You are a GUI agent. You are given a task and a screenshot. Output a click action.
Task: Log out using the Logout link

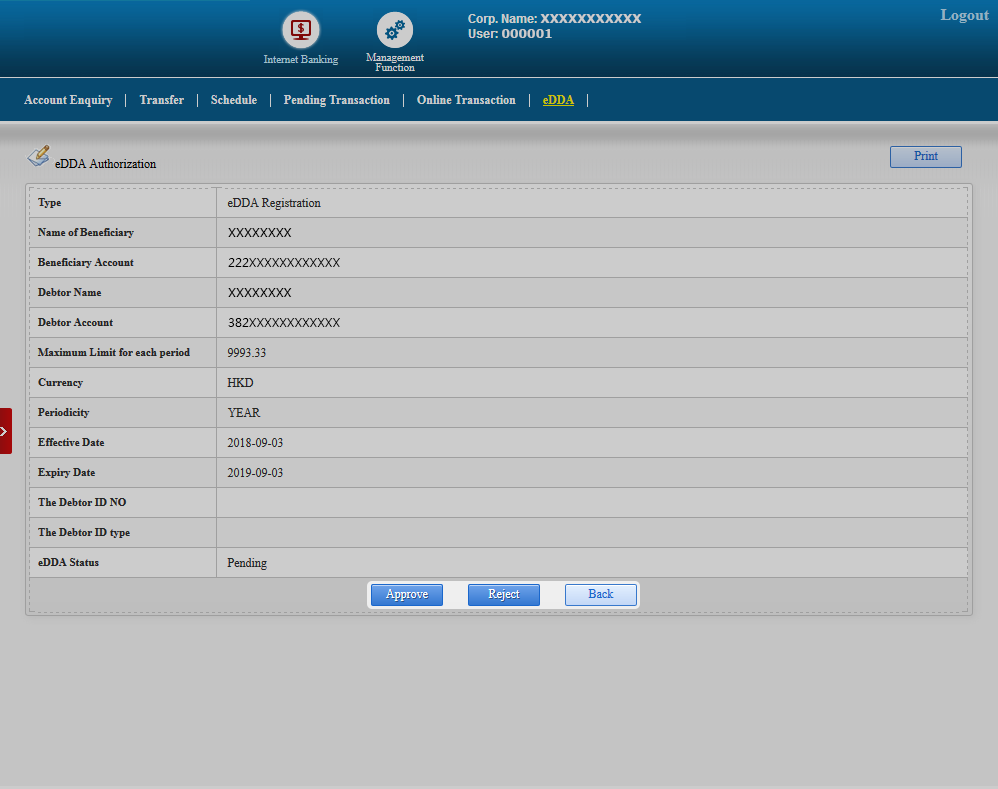(x=964, y=15)
